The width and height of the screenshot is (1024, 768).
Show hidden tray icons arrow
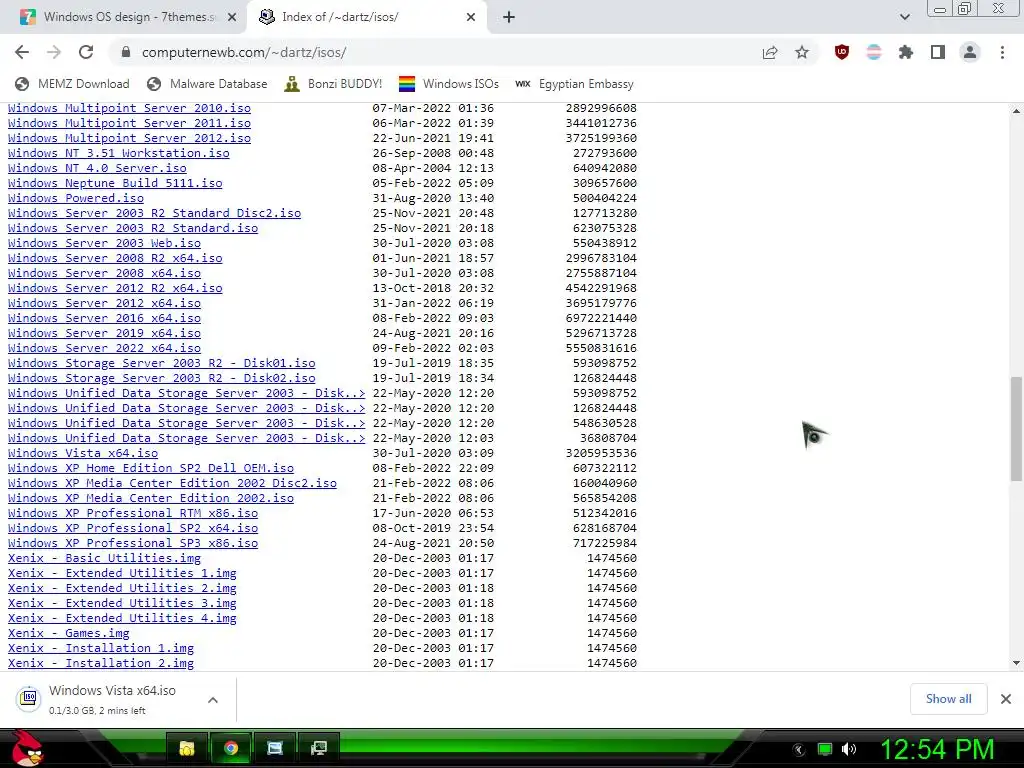[x=799, y=750]
